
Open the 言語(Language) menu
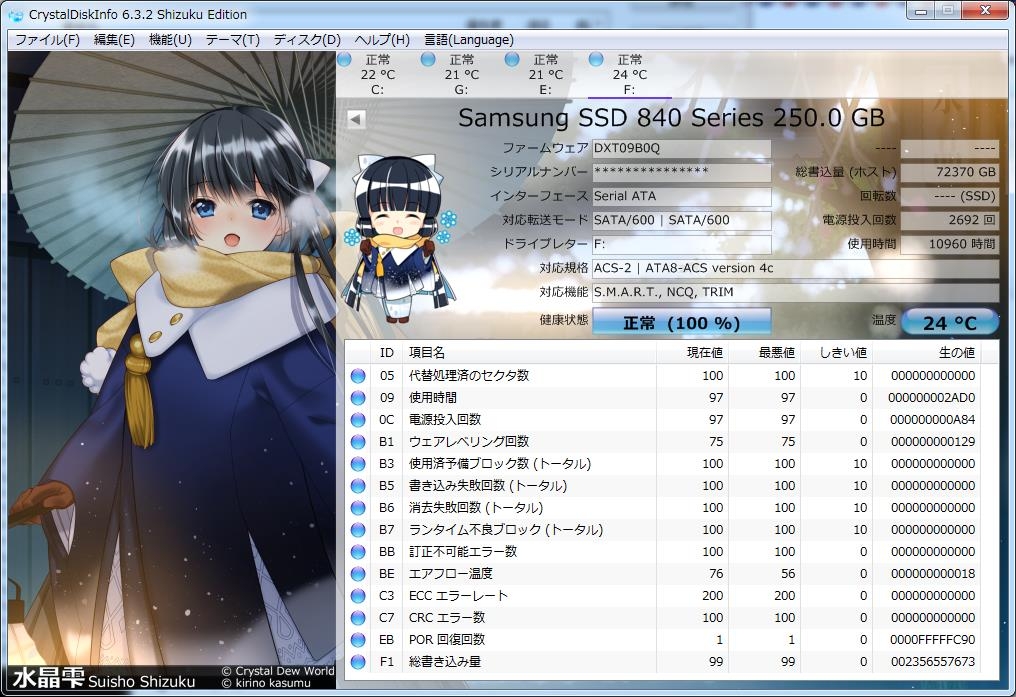click(468, 40)
